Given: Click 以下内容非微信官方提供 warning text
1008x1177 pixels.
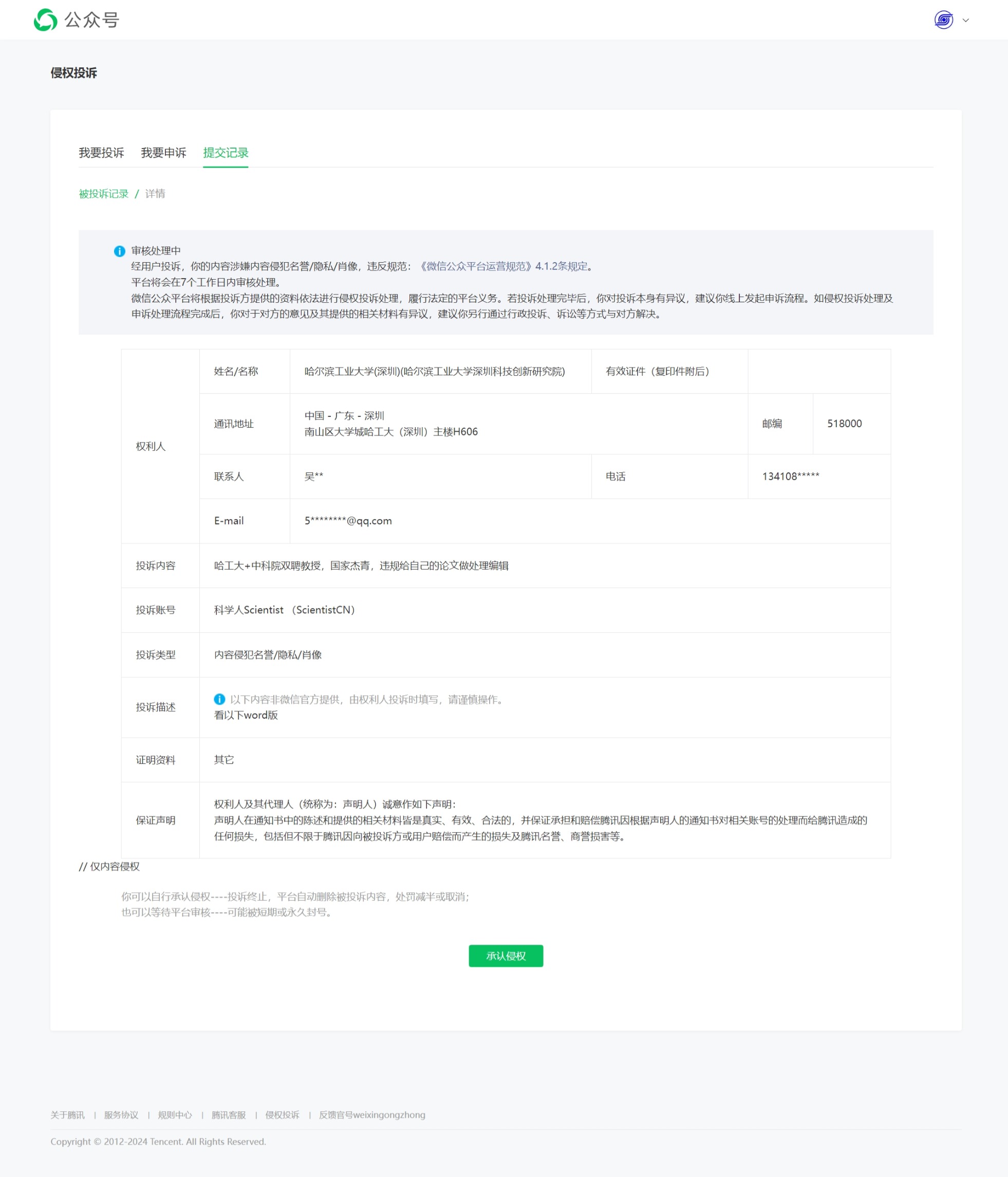Looking at the screenshot, I should 368,700.
